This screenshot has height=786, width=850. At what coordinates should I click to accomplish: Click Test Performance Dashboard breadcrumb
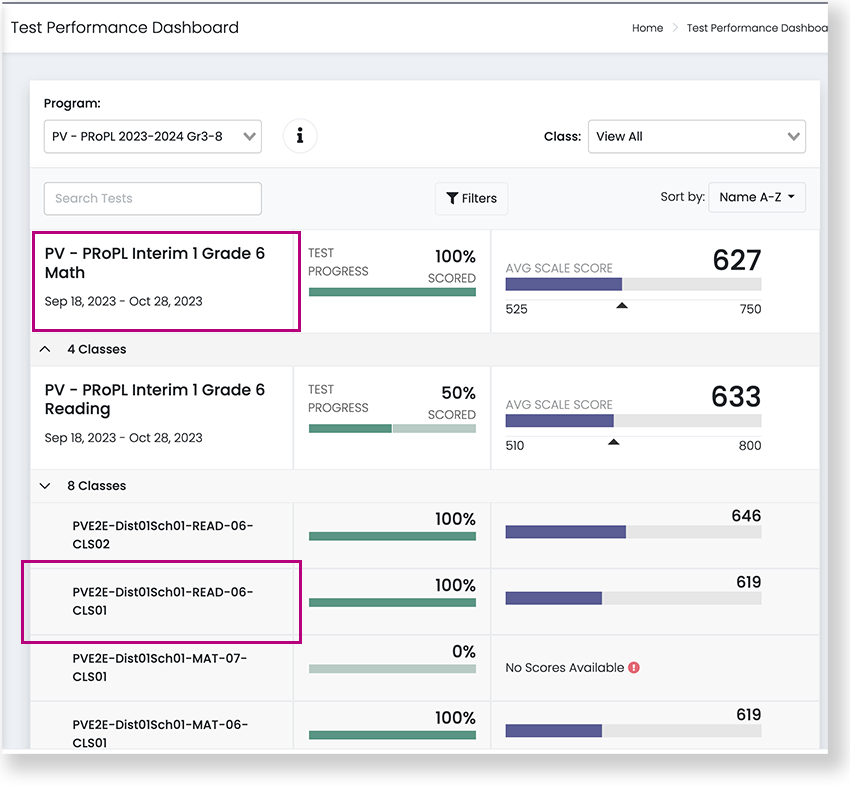pyautogui.click(x=756, y=28)
